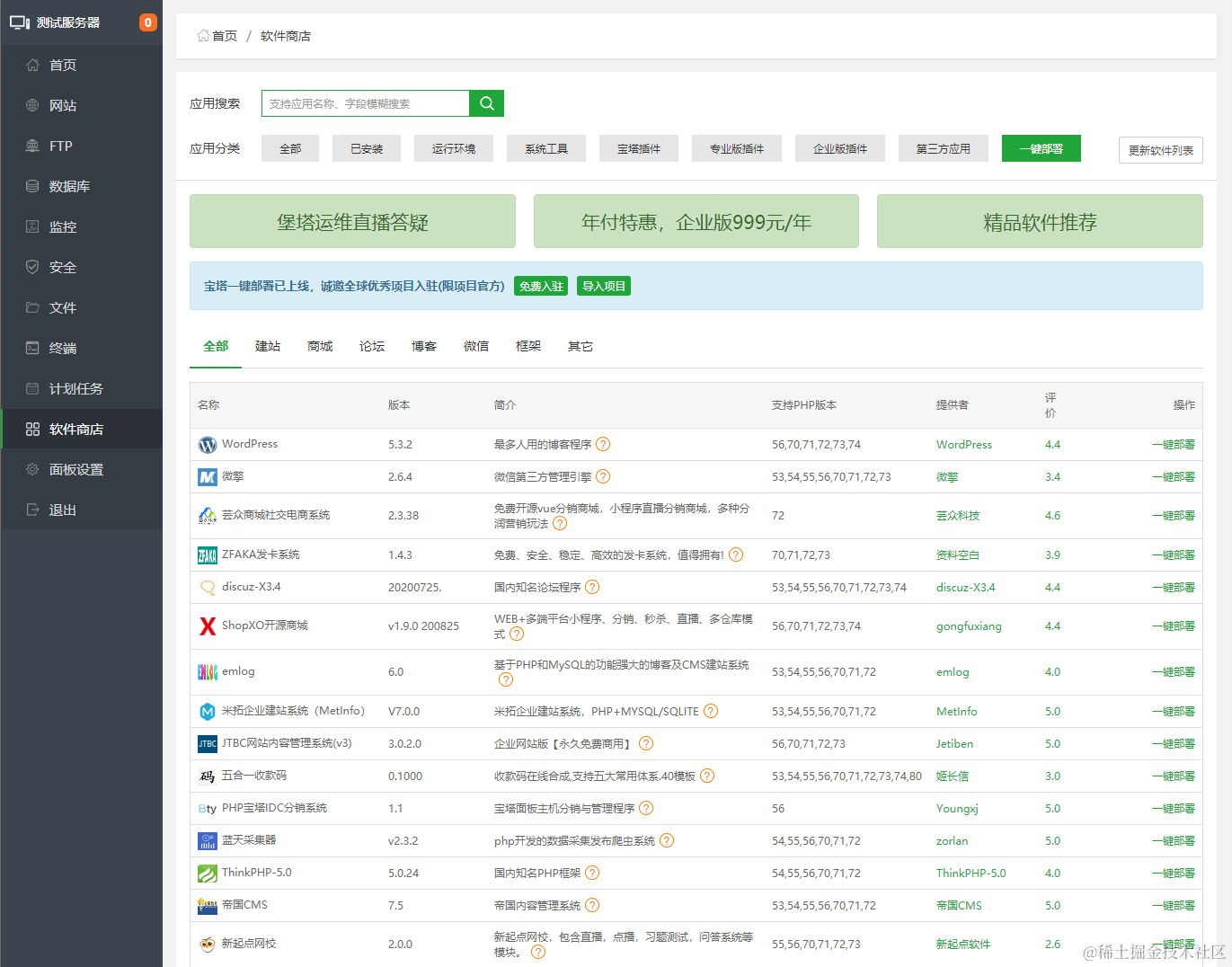Screen dimensions: 1232x967
Task: Switch to the 商城 tab
Action: pyautogui.click(x=320, y=346)
